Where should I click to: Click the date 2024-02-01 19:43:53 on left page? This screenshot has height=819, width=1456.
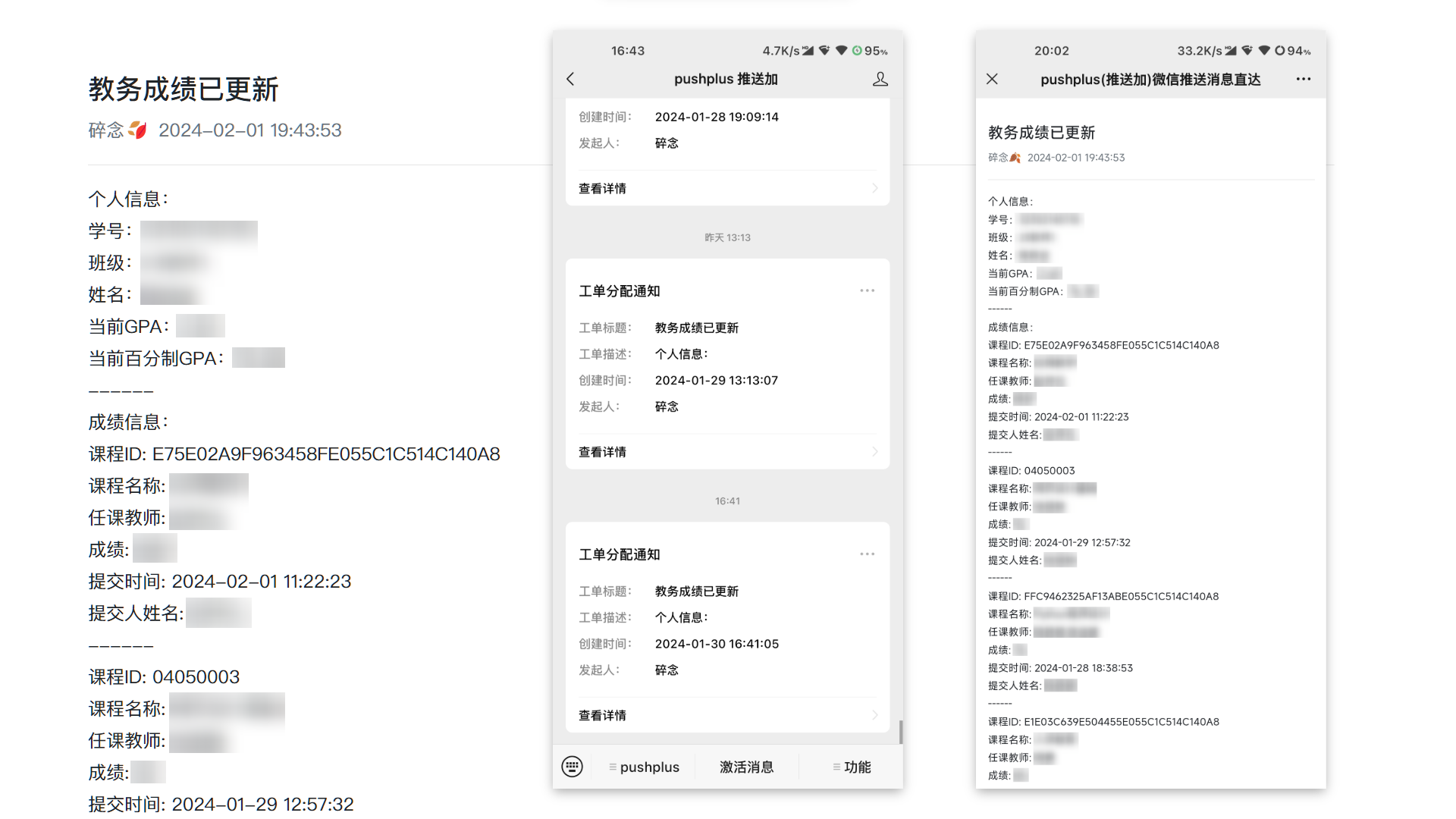click(x=250, y=130)
